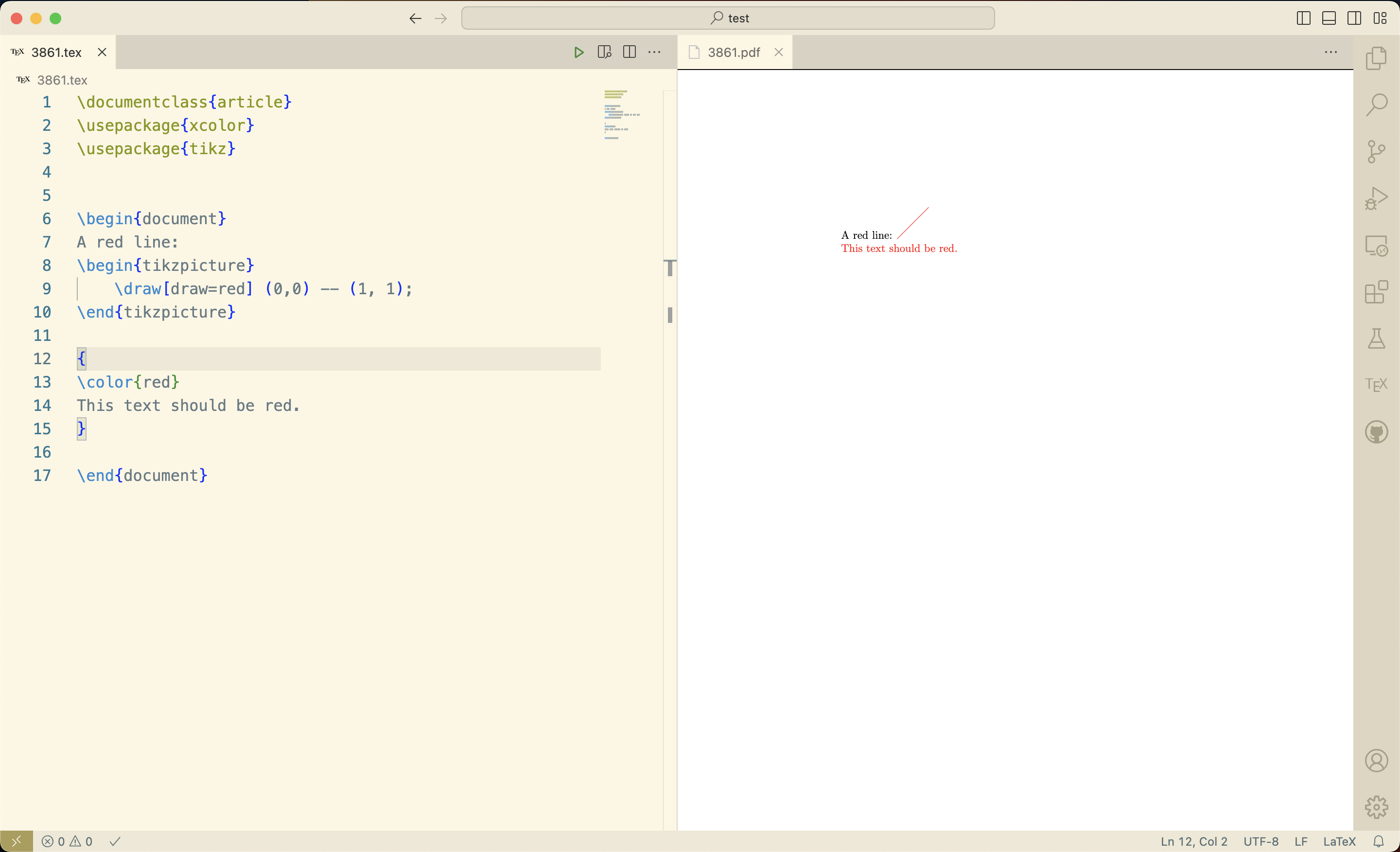Open the Customize Layout options

(x=1380, y=18)
